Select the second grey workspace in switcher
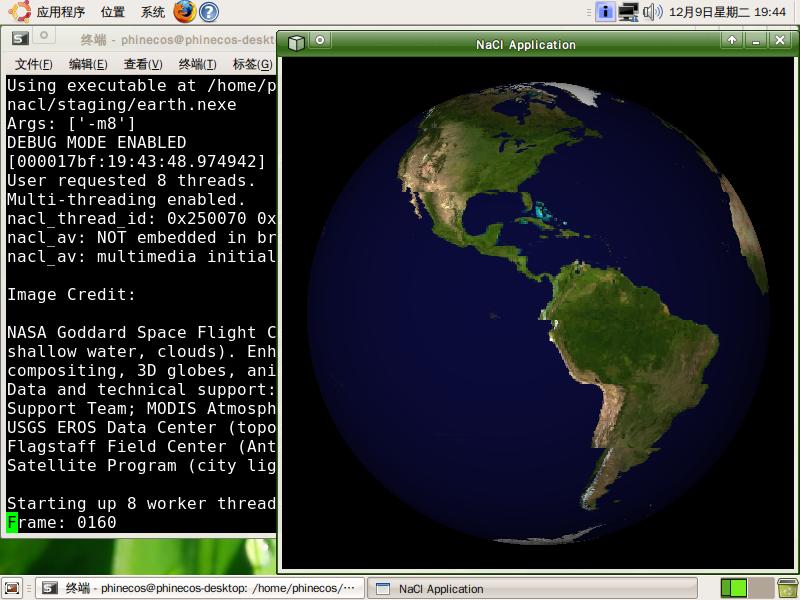The height and width of the screenshot is (600, 800). (x=760, y=588)
